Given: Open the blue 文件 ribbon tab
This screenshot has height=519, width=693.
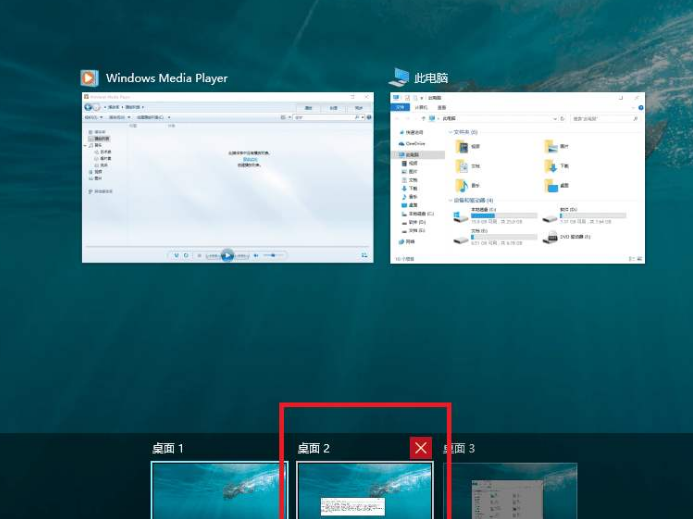Looking at the screenshot, I should (x=399, y=107).
